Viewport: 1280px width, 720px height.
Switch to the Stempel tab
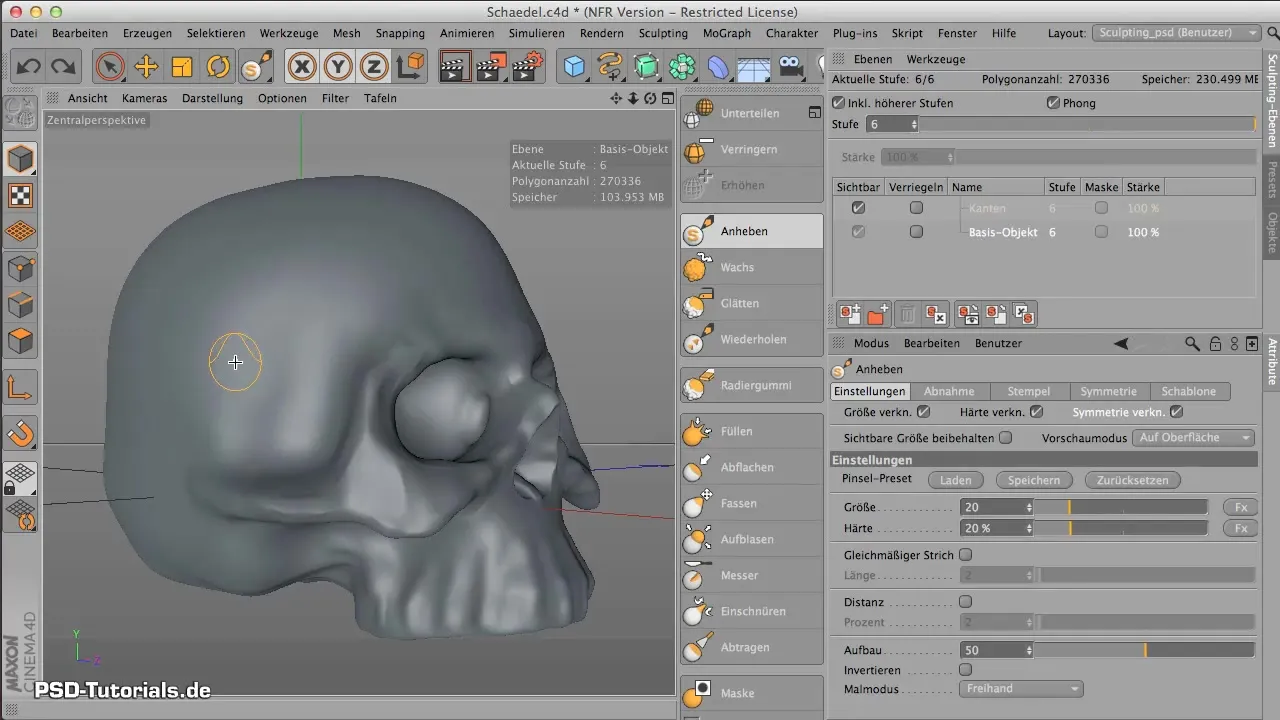(1030, 391)
